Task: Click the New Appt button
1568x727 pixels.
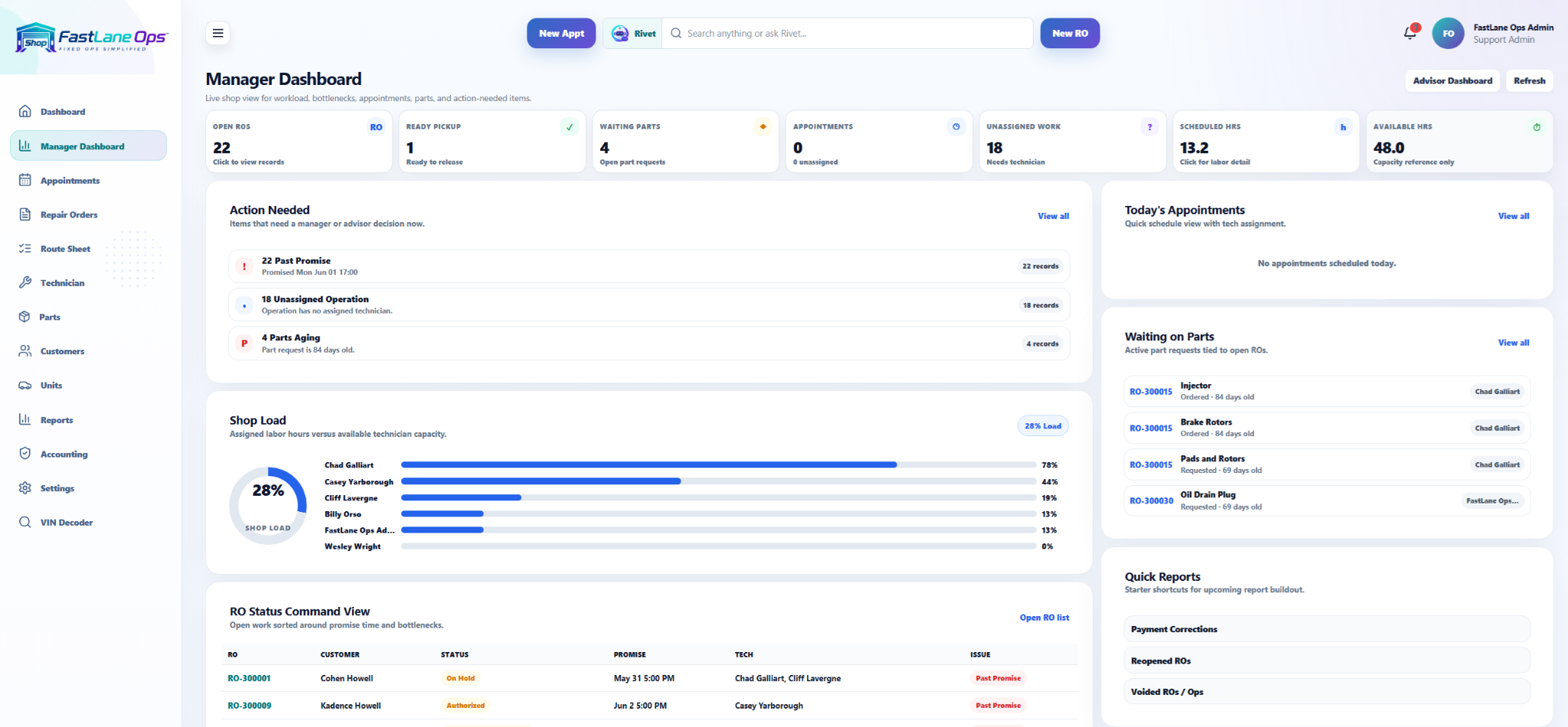Action: 561,34
